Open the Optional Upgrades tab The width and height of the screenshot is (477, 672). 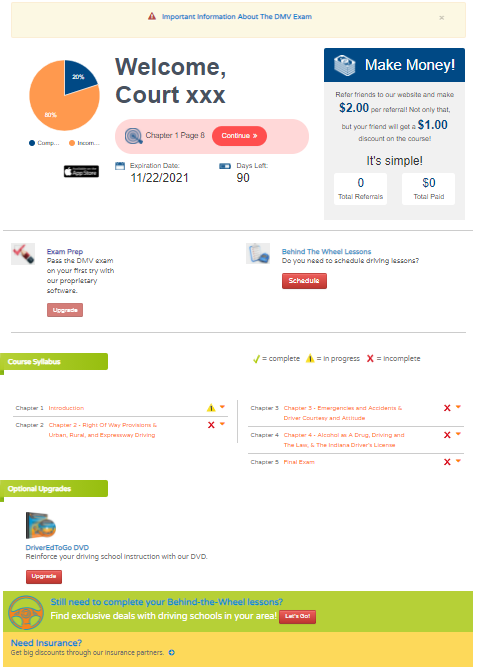click(54, 489)
